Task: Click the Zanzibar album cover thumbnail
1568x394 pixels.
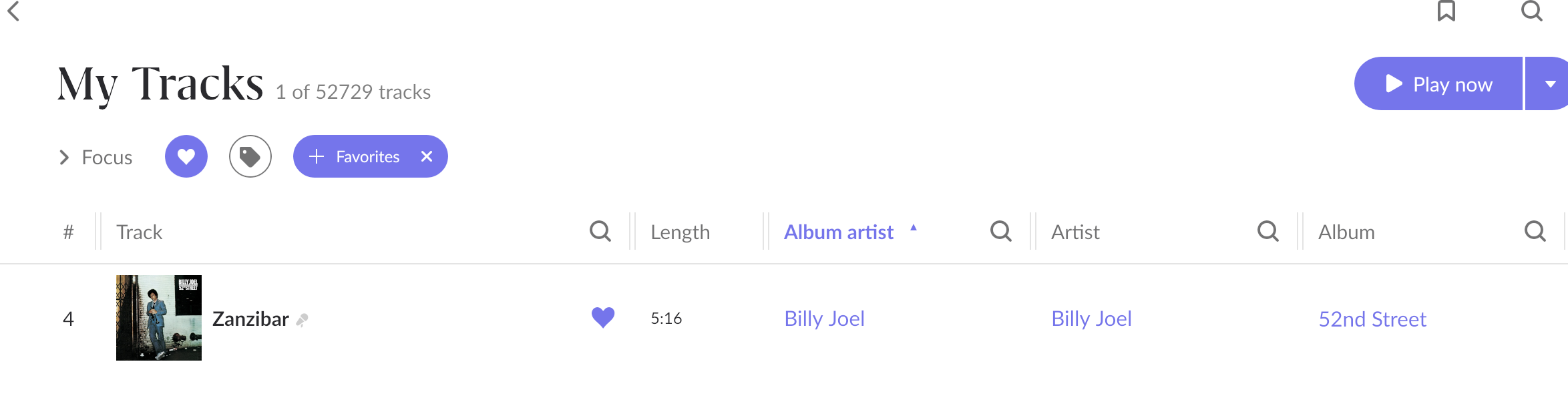Action: (159, 318)
